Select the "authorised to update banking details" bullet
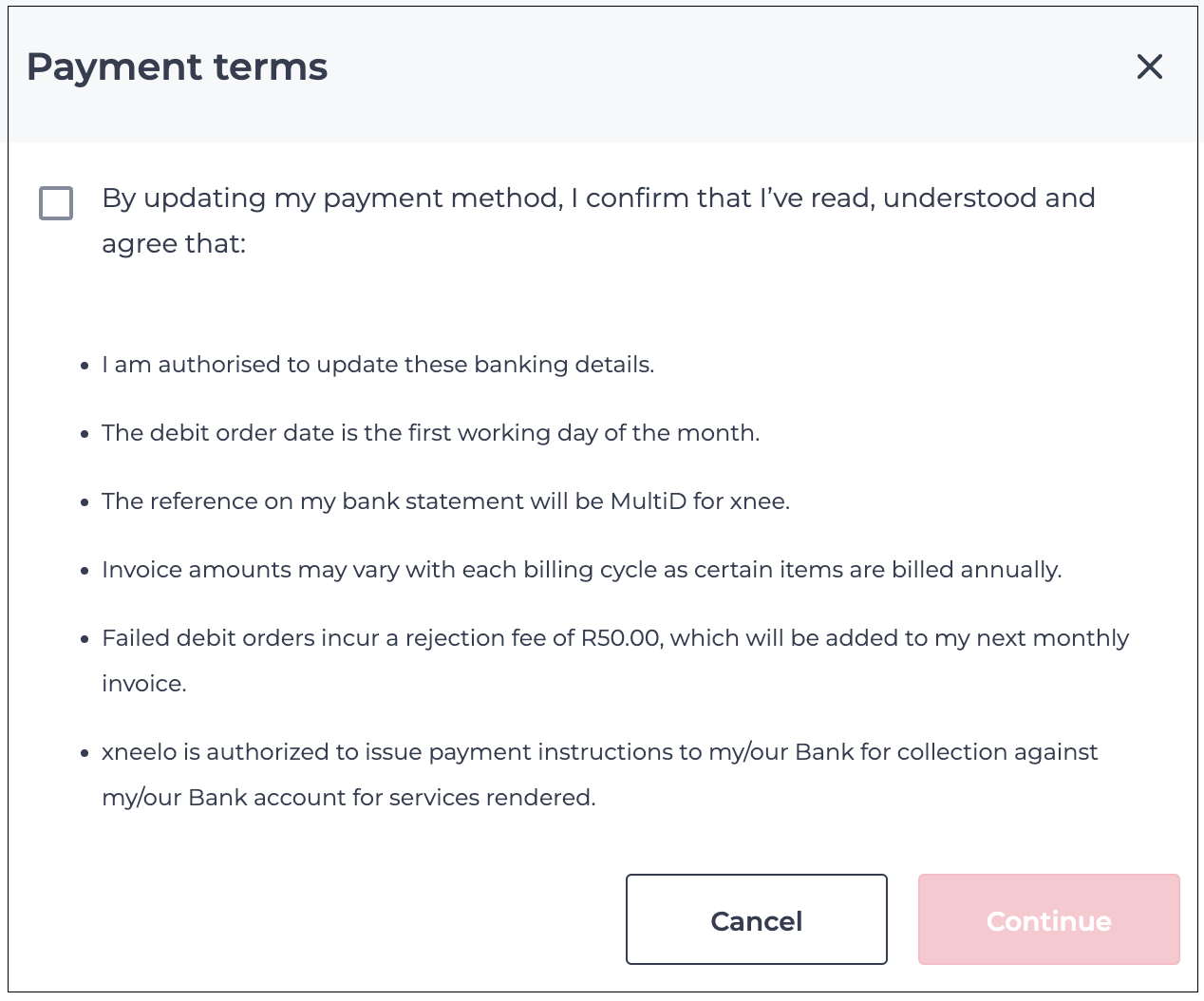Screen dimensions: 1204x1001 [378, 365]
